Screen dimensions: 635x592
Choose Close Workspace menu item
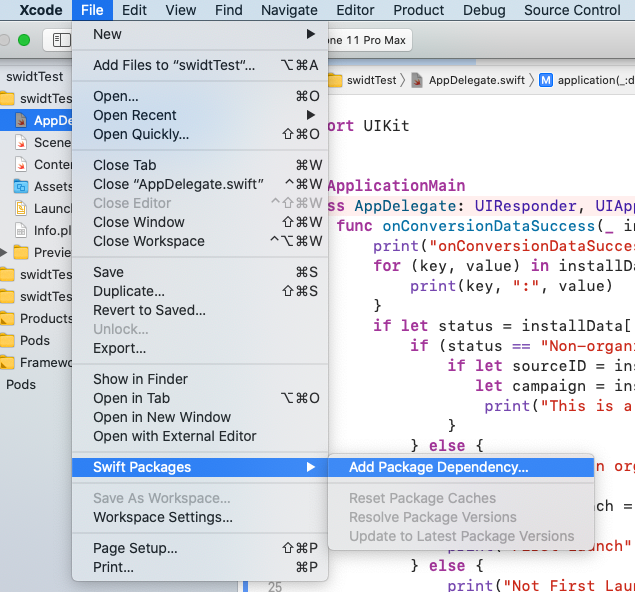(200, 241)
